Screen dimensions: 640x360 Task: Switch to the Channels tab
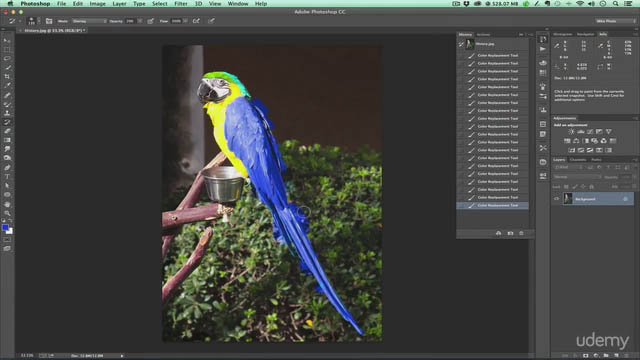pyautogui.click(x=578, y=160)
